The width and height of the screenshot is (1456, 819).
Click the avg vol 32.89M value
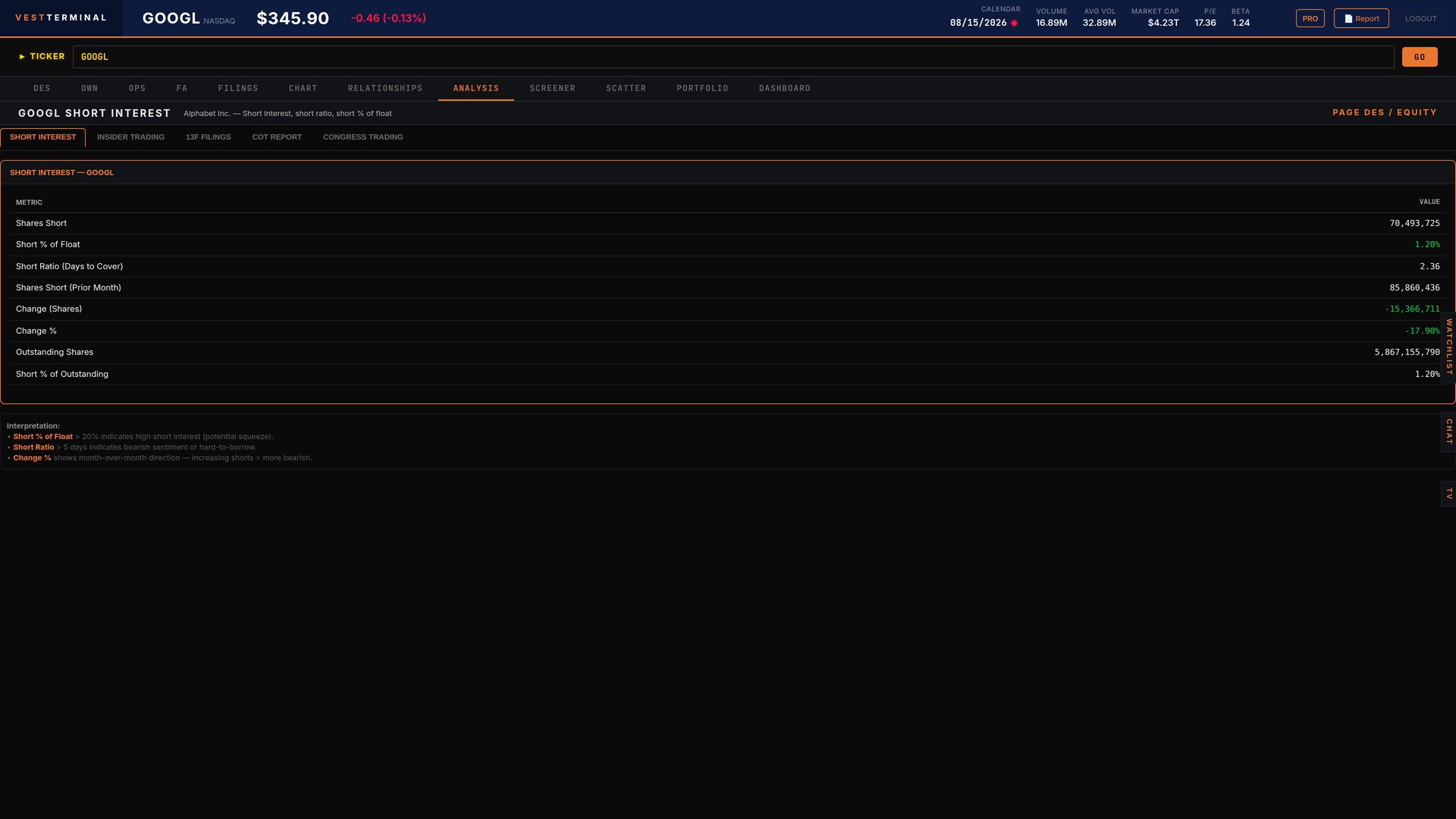click(x=1099, y=23)
